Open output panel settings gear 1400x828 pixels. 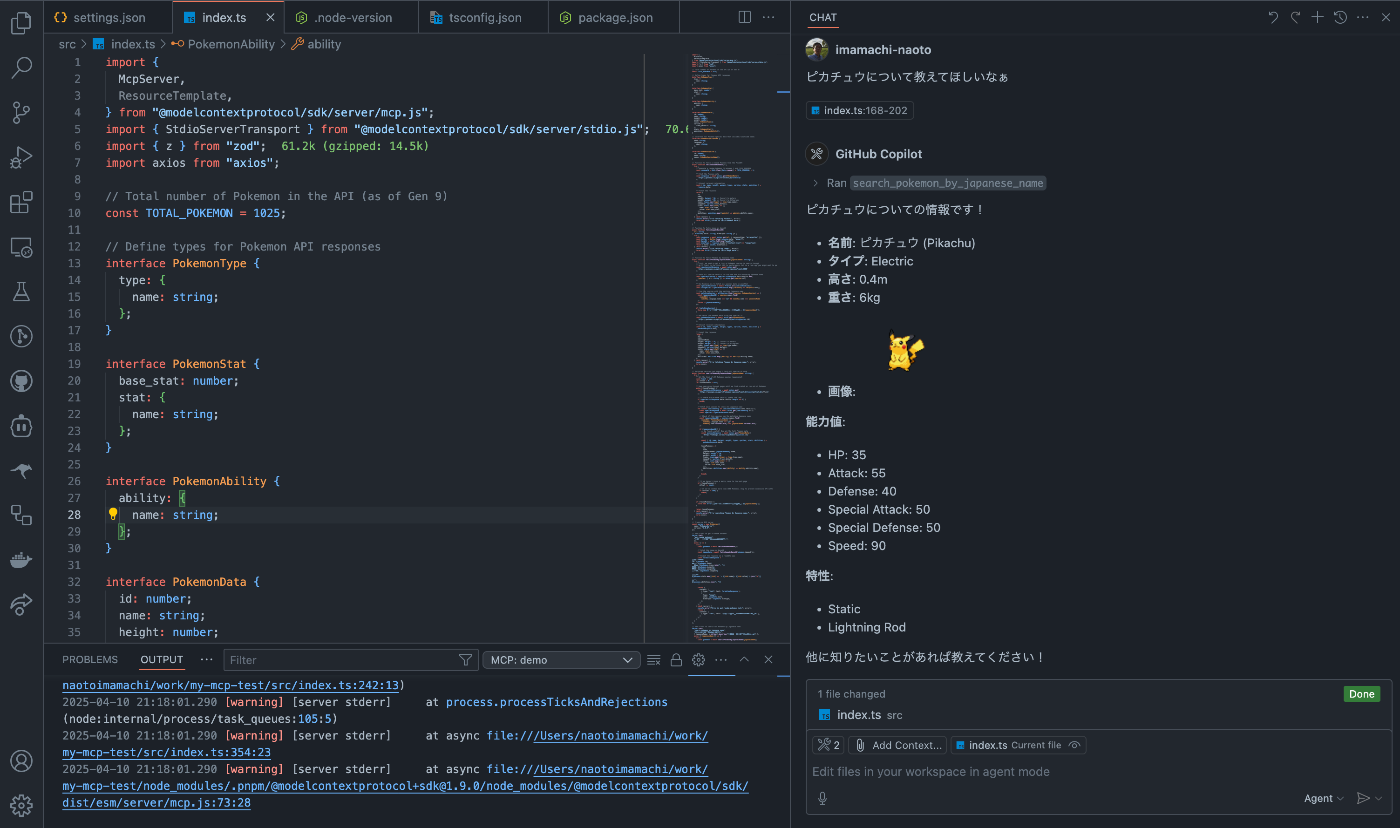[699, 660]
